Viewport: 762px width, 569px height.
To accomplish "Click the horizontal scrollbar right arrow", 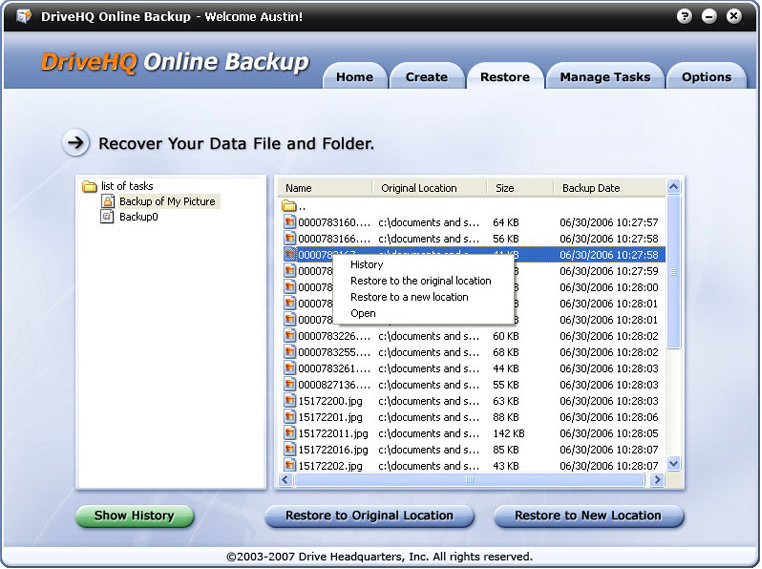I will 657,480.
